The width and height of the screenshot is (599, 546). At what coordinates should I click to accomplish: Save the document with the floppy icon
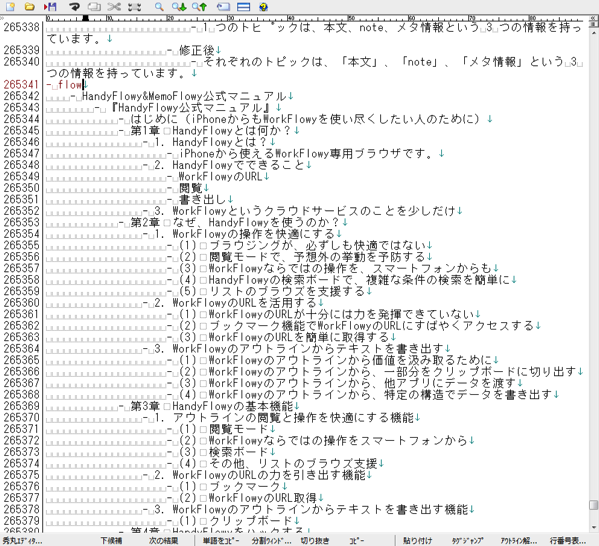50,6
